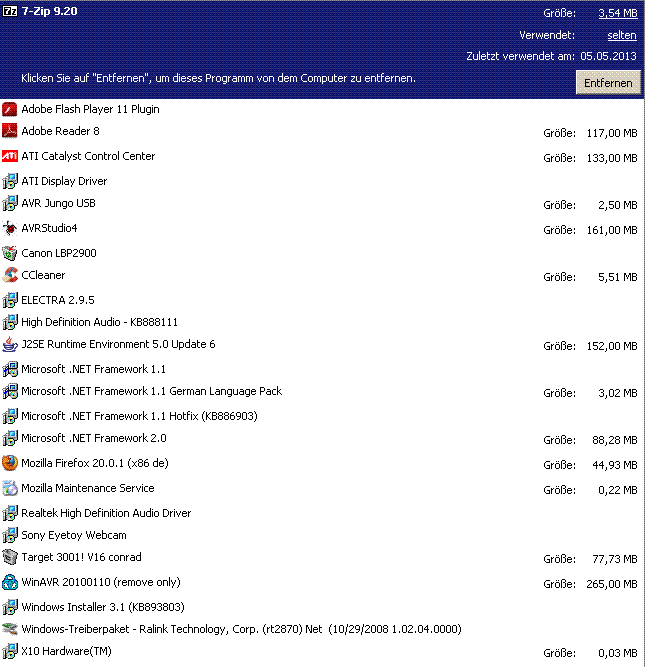The height and width of the screenshot is (670, 655).
Task: Click the Microsoft .NET Framework 1.1 icon
Action: point(9,369)
